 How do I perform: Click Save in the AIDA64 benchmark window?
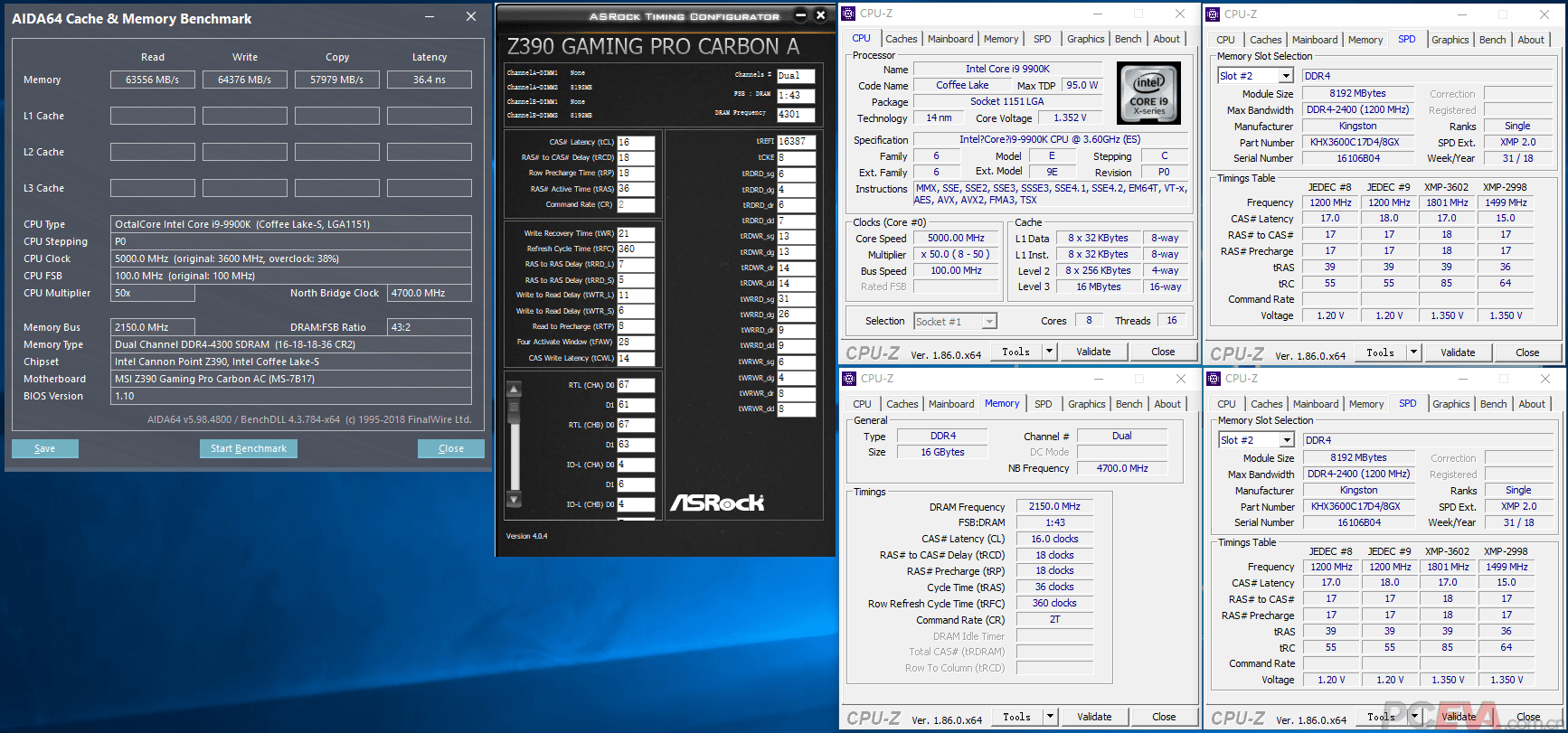(x=45, y=448)
